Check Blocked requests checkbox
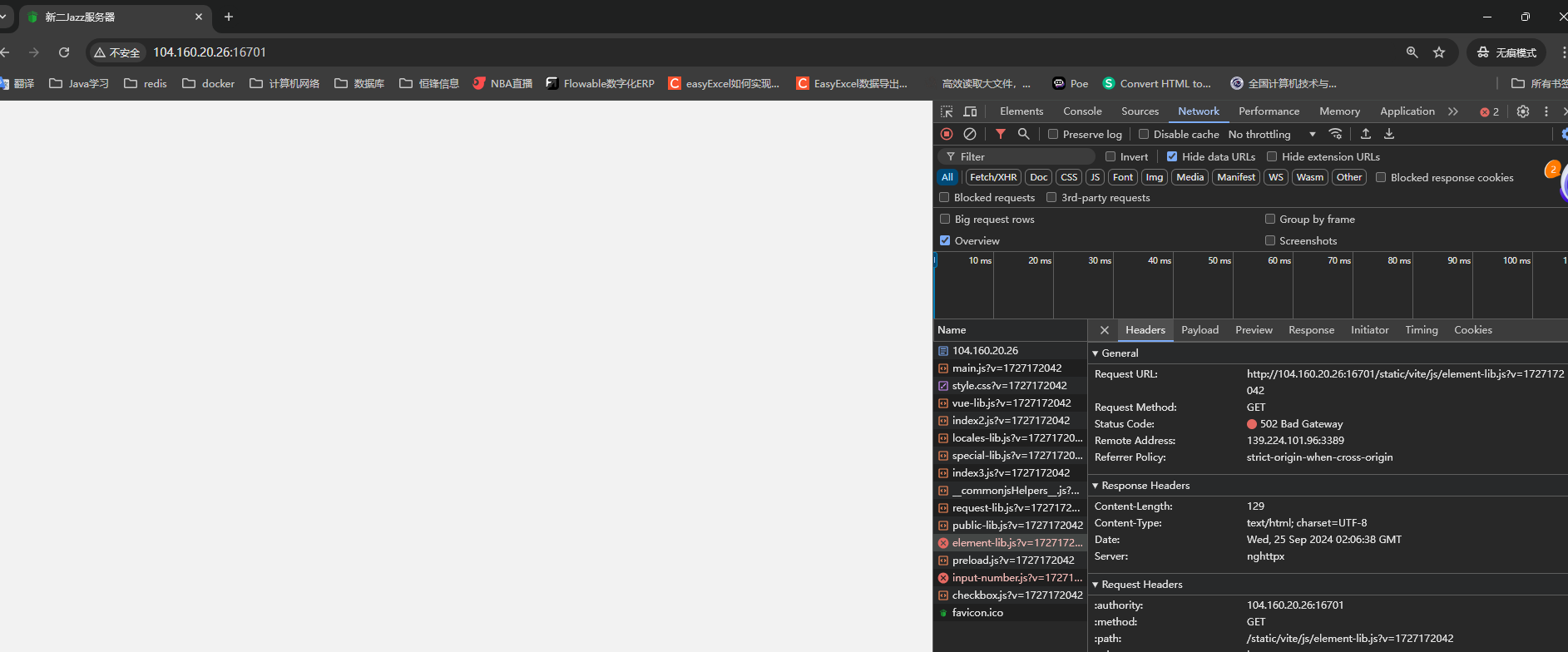Viewport: 1568px width, 652px height. [944, 197]
